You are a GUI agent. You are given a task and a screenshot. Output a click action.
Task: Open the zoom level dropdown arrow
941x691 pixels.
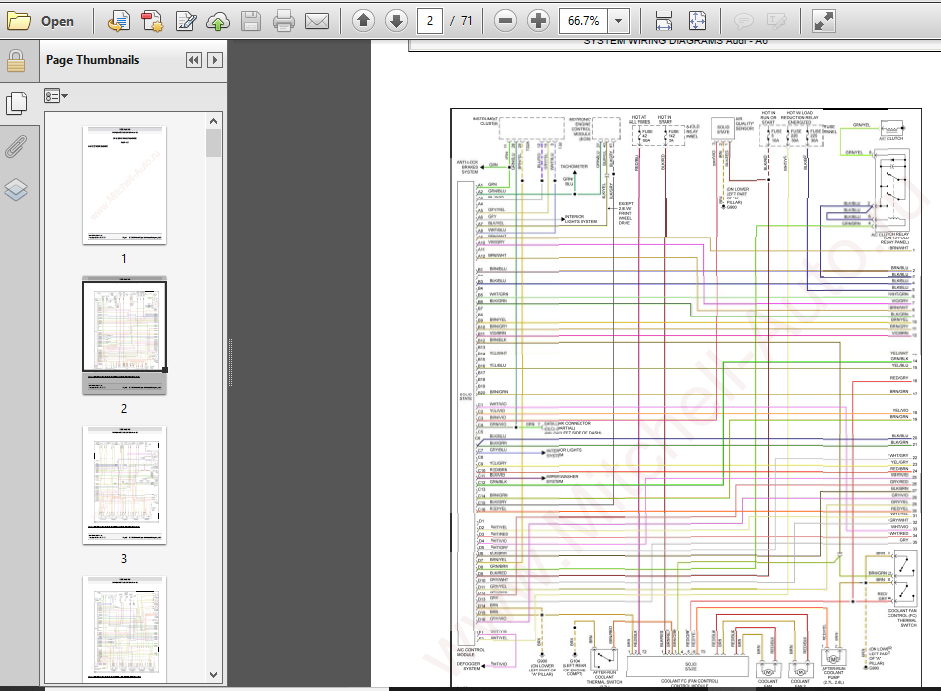619,21
